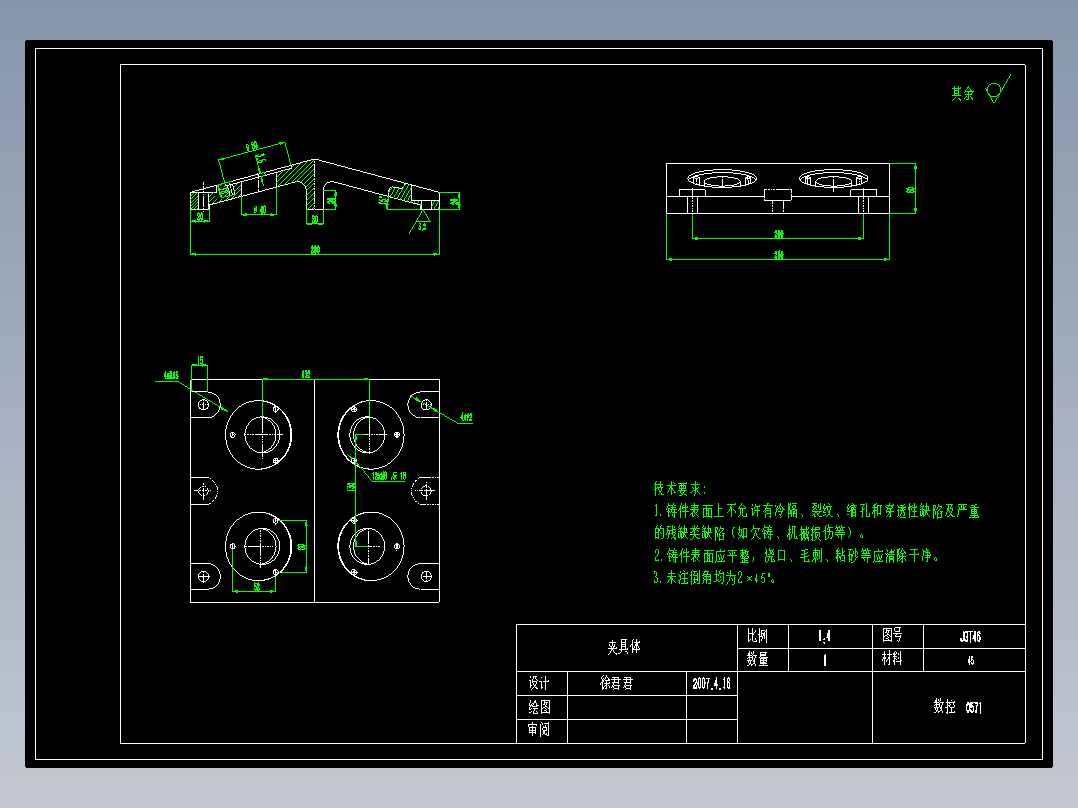Select the designer name '徐君君'
Screen dimensions: 1078x808
616,683
